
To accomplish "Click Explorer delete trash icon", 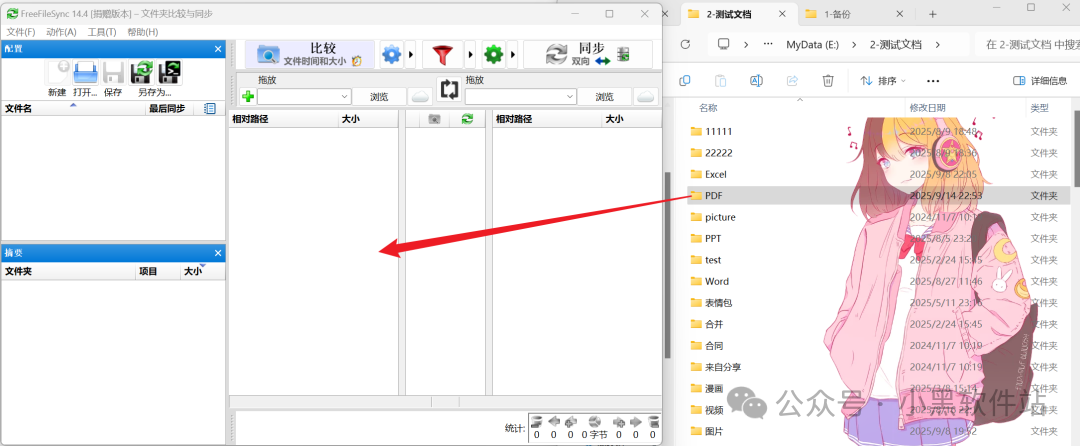I will click(828, 81).
